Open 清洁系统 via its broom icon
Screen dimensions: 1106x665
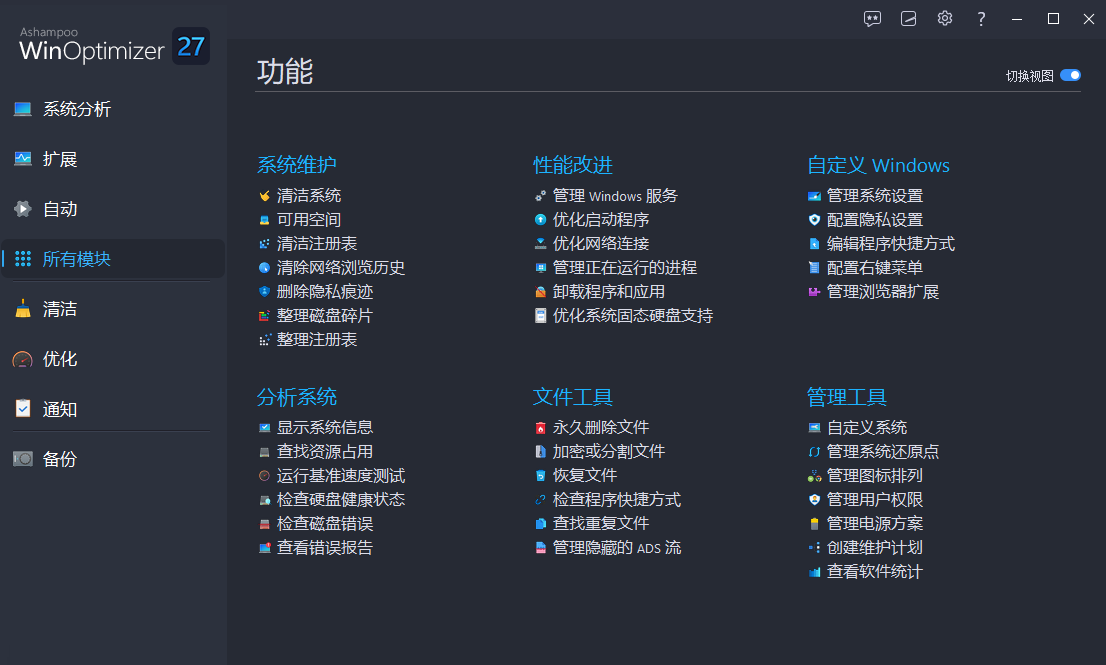262,195
